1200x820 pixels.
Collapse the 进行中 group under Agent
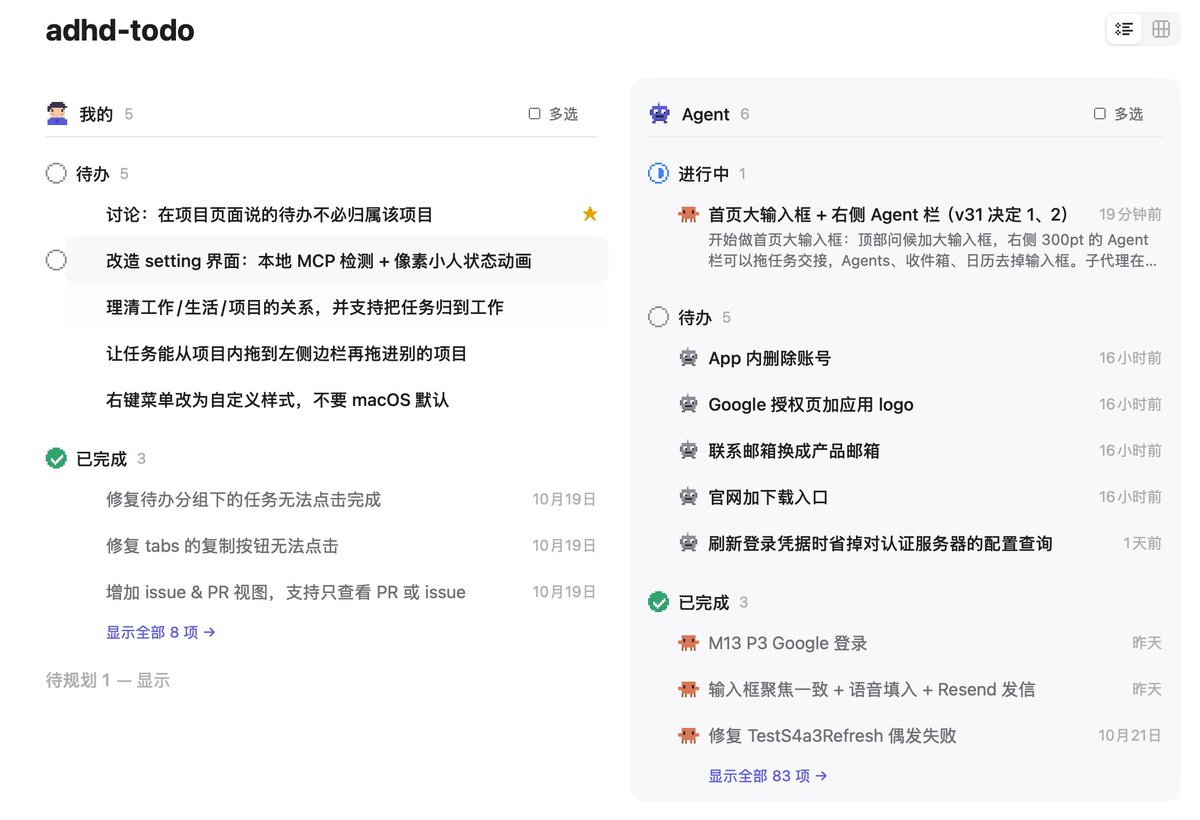pyautogui.click(x=704, y=174)
